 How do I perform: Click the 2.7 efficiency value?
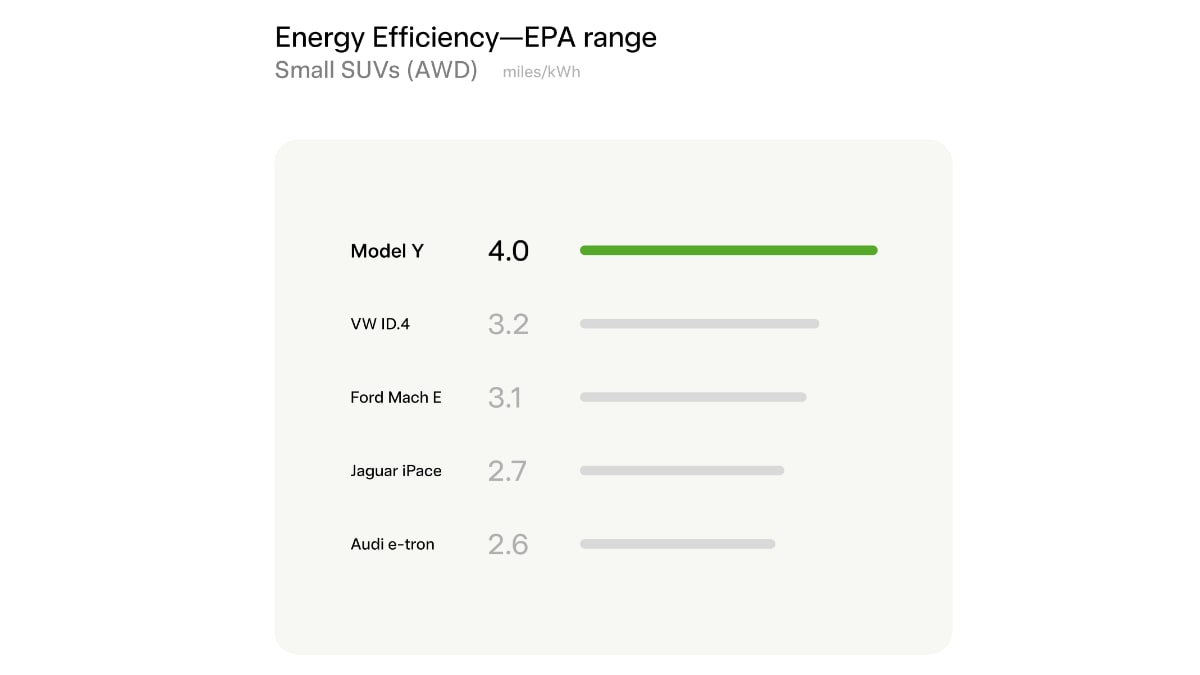click(x=507, y=470)
